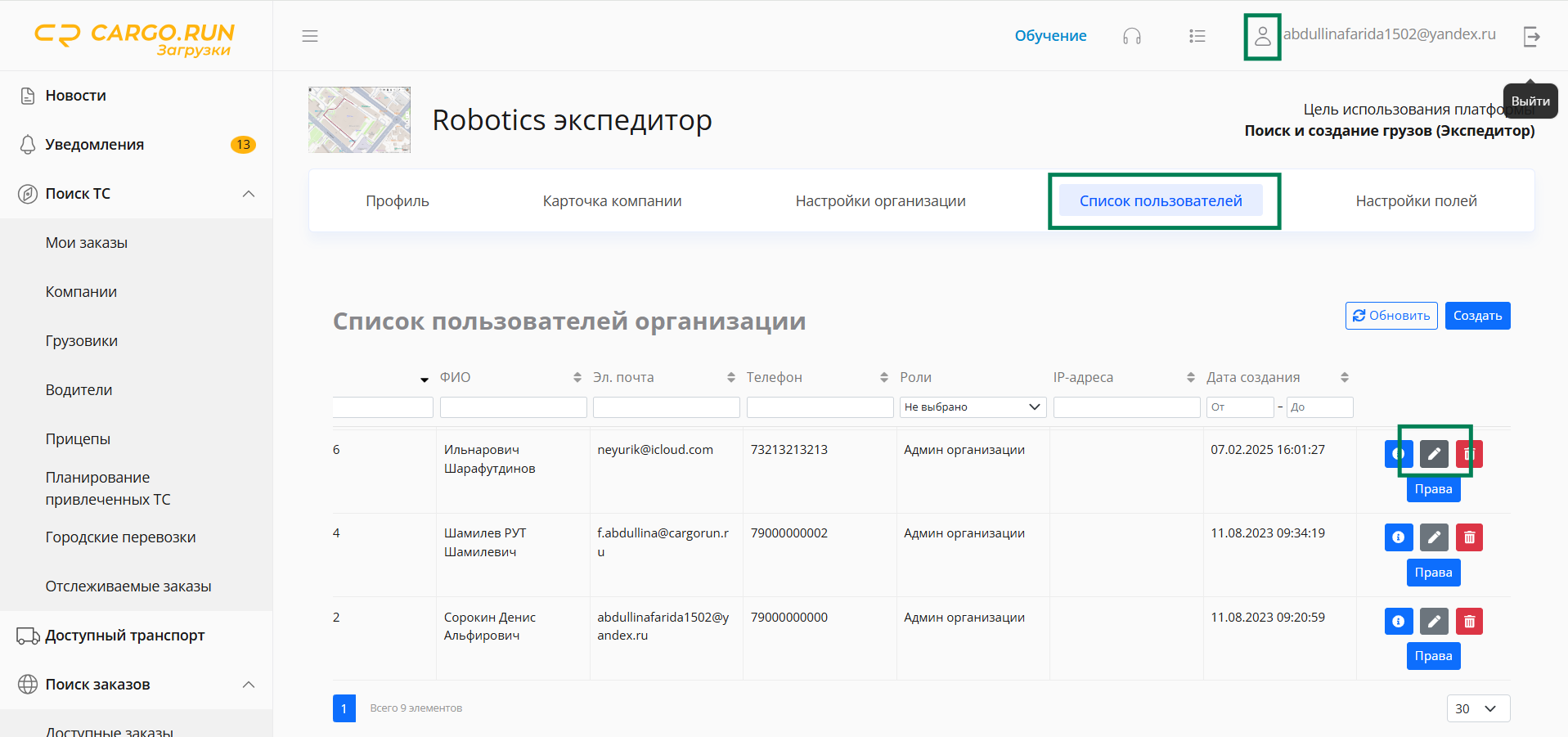
Task: Open support via headphones icon
Action: pos(1131,36)
